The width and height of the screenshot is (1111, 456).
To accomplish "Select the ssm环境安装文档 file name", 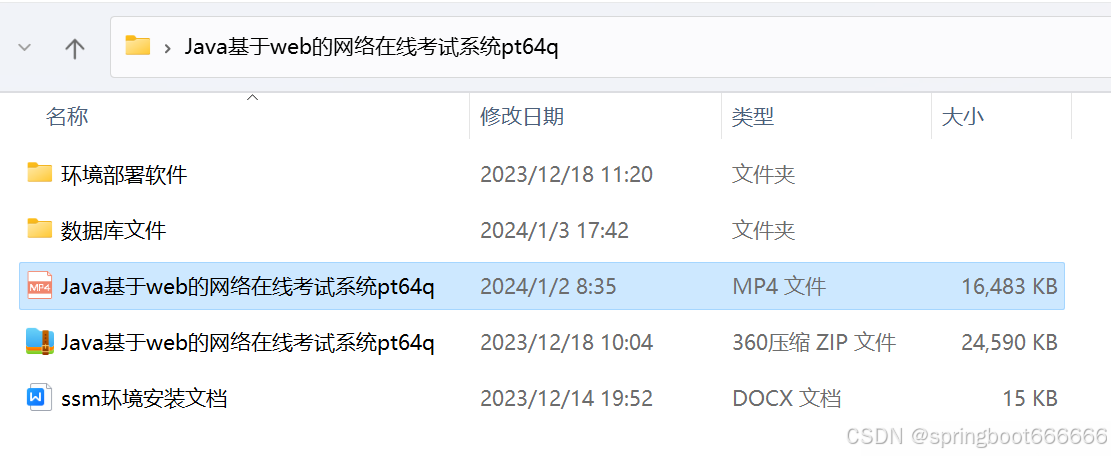I will [144, 399].
